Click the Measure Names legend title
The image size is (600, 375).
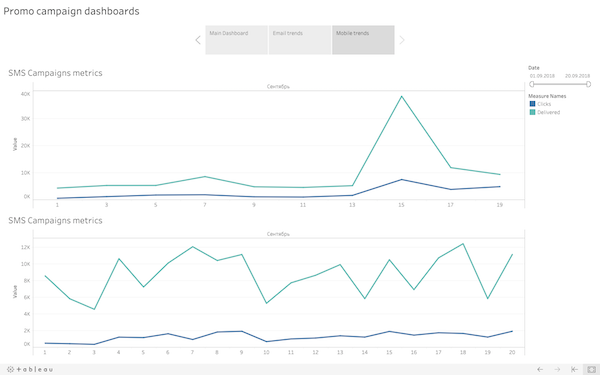pos(547,96)
